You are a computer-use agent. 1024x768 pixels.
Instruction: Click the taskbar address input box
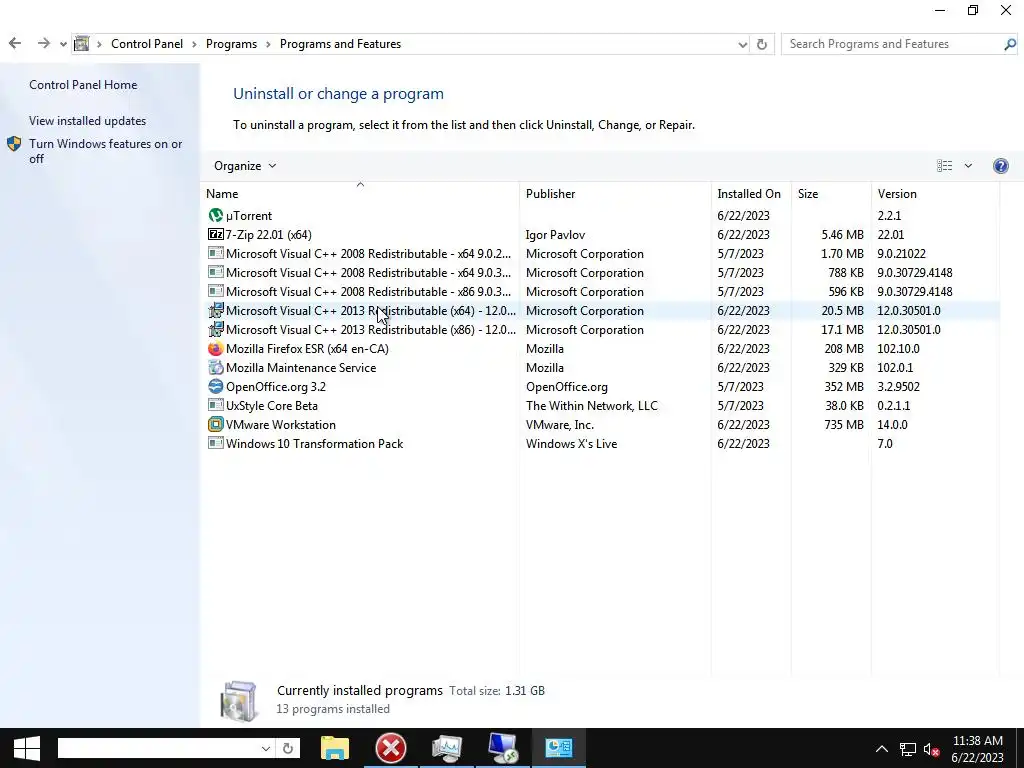[159, 748]
